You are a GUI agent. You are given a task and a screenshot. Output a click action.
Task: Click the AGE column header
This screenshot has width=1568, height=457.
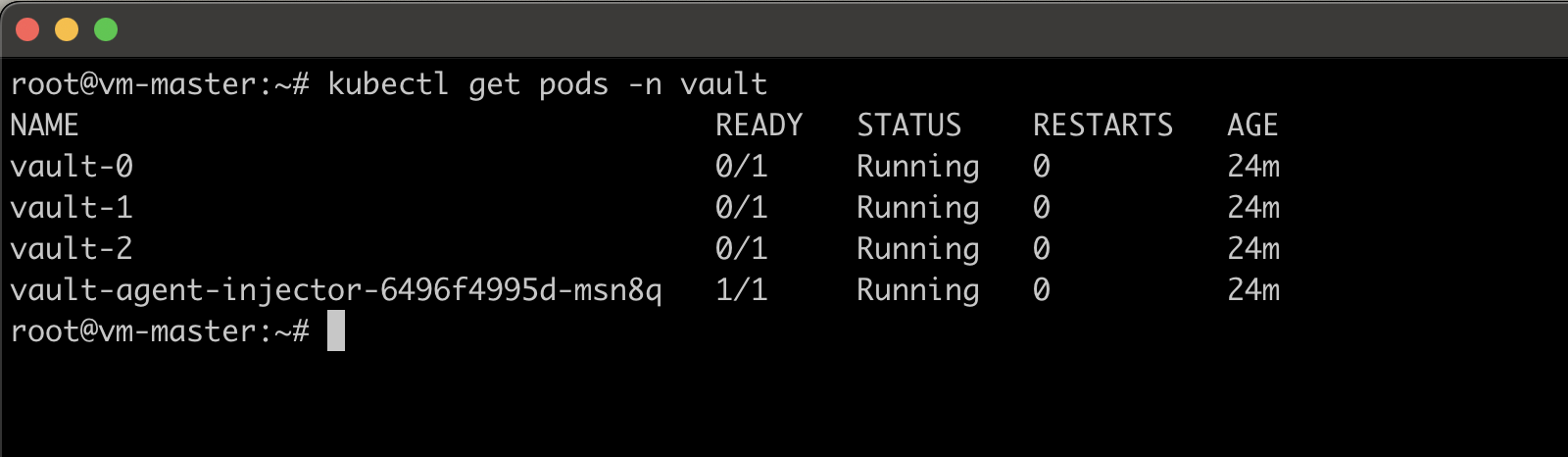1252,126
